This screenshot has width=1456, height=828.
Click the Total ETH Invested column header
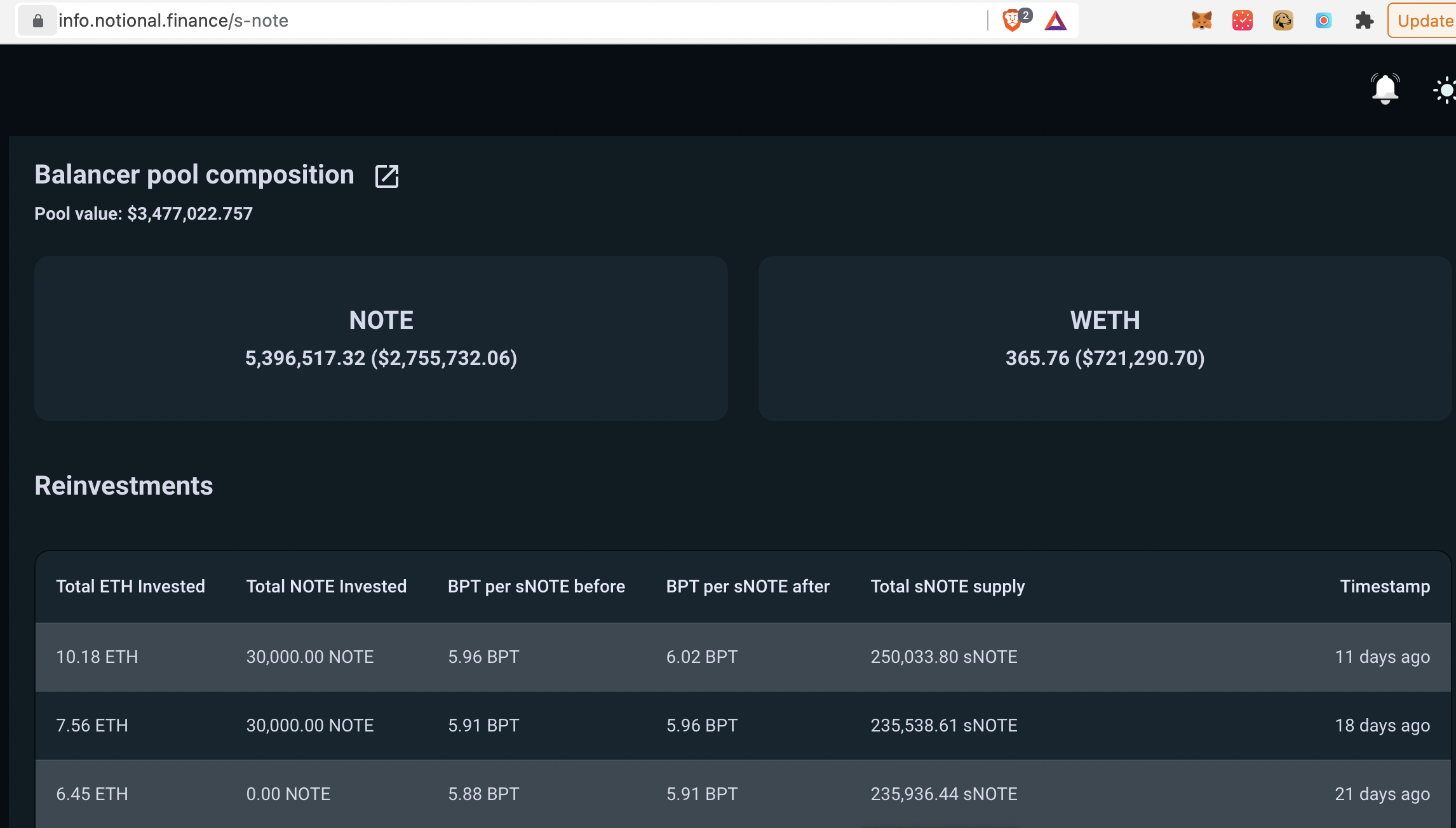point(130,586)
